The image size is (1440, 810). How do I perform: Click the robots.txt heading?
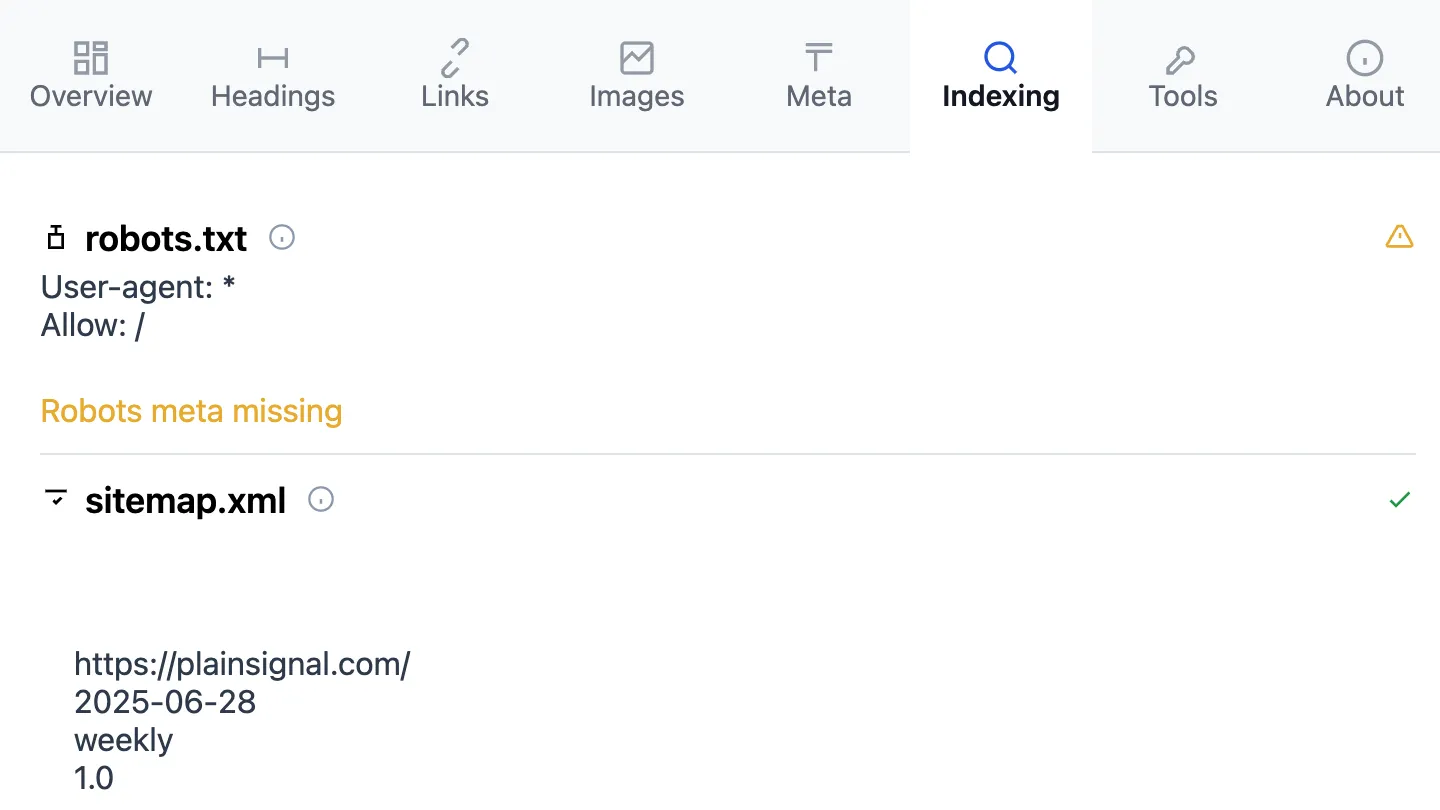pyautogui.click(x=166, y=239)
